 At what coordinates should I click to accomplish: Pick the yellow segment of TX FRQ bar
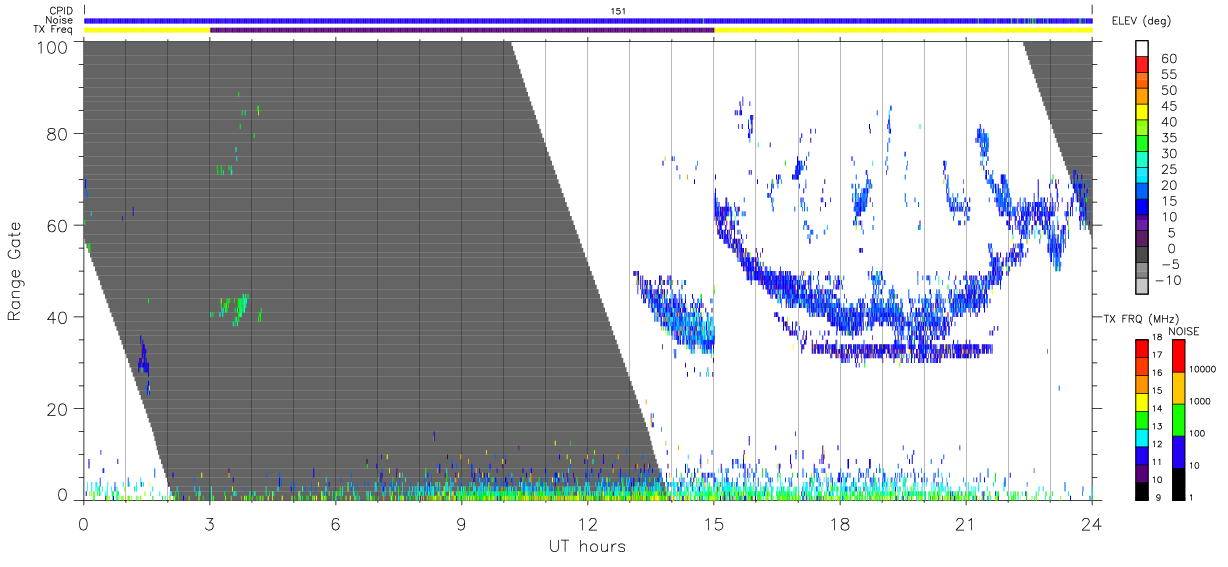[1142, 401]
